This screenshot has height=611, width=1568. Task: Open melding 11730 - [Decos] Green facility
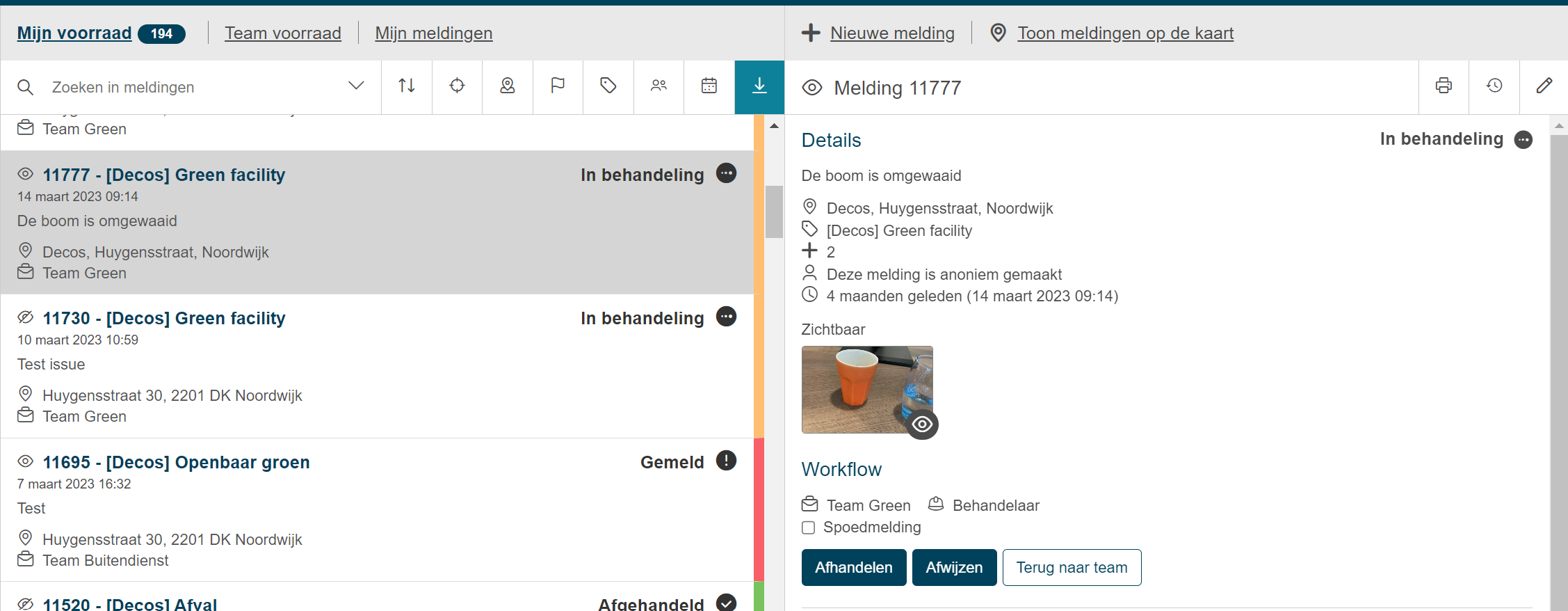[x=164, y=318]
